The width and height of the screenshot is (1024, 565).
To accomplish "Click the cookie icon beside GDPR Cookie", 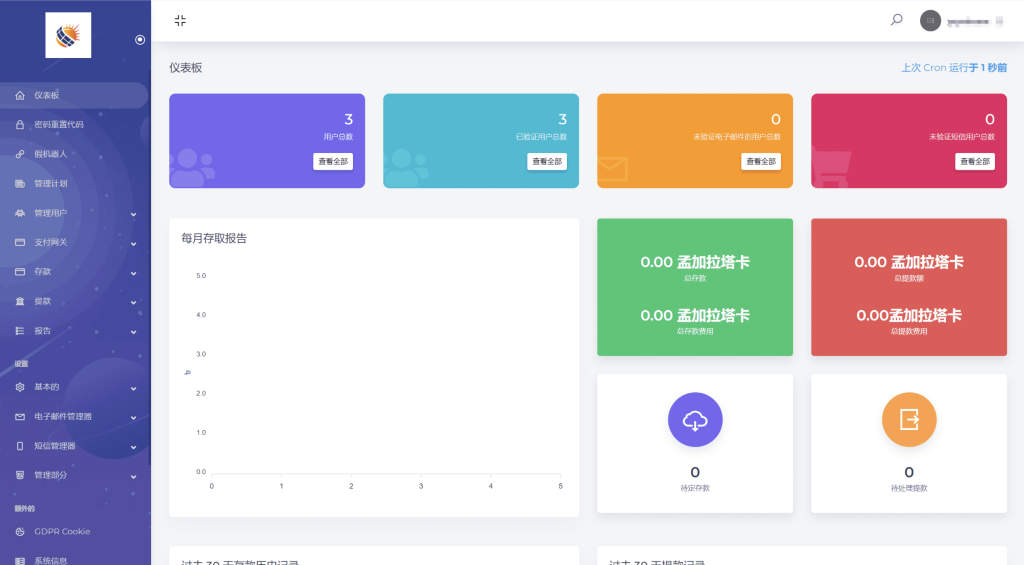I will [20, 532].
